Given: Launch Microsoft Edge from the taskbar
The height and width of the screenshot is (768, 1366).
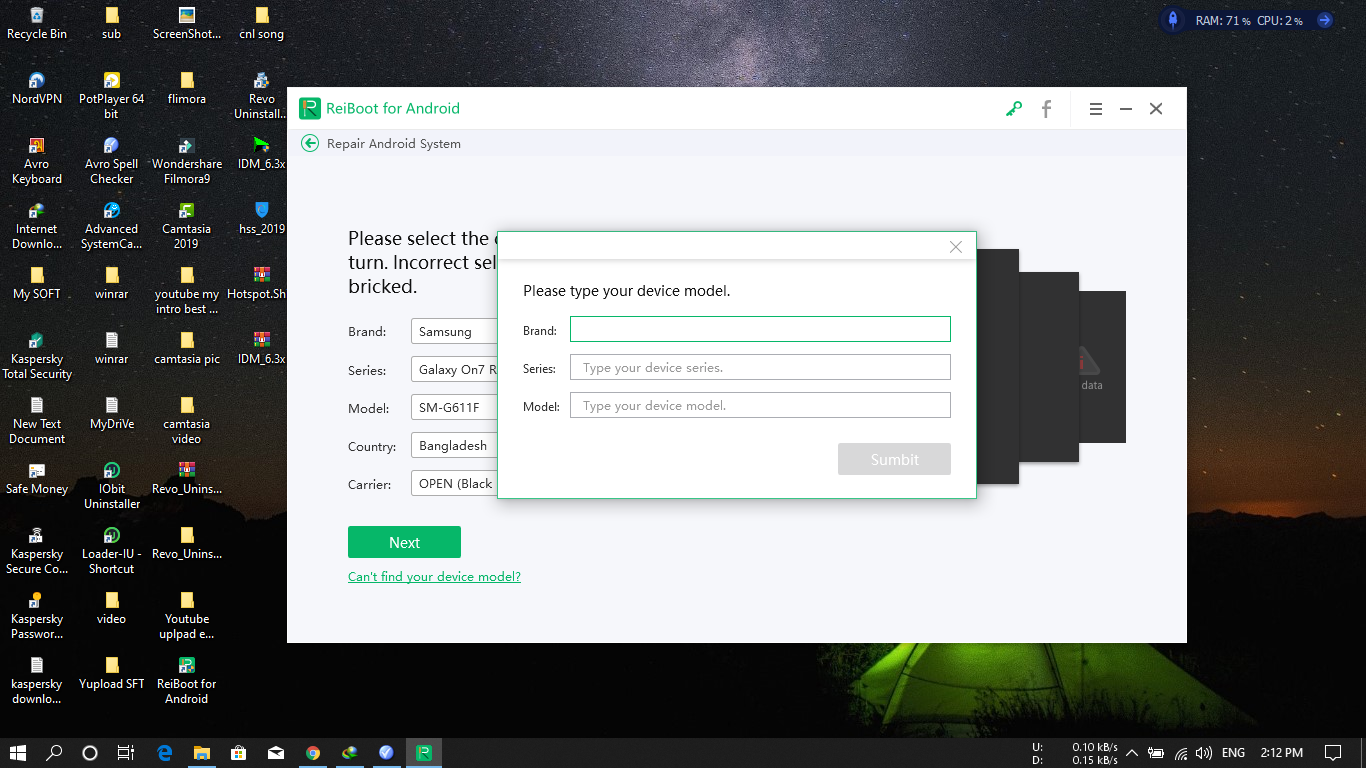Looking at the screenshot, I should [165, 752].
